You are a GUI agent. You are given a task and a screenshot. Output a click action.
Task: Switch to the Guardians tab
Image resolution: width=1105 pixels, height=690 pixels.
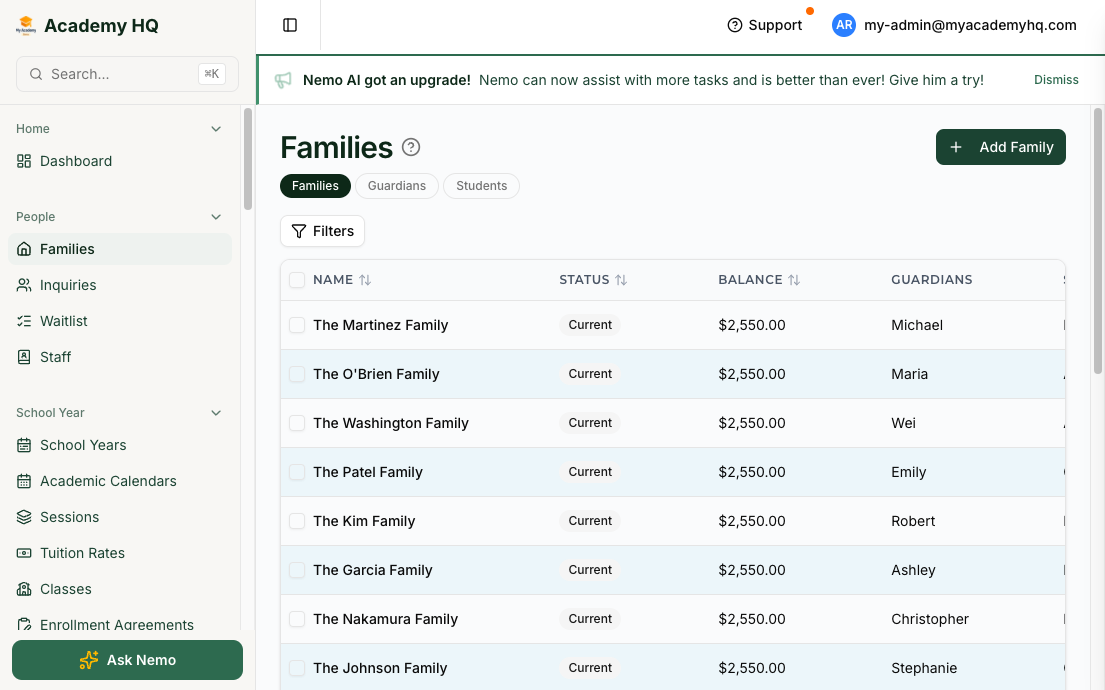[397, 186]
